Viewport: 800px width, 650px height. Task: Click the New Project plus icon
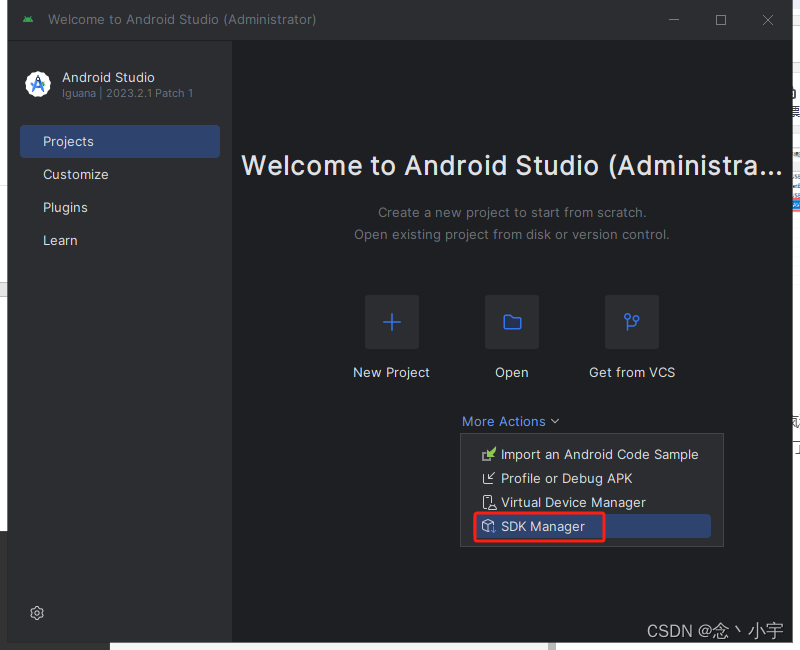click(392, 322)
